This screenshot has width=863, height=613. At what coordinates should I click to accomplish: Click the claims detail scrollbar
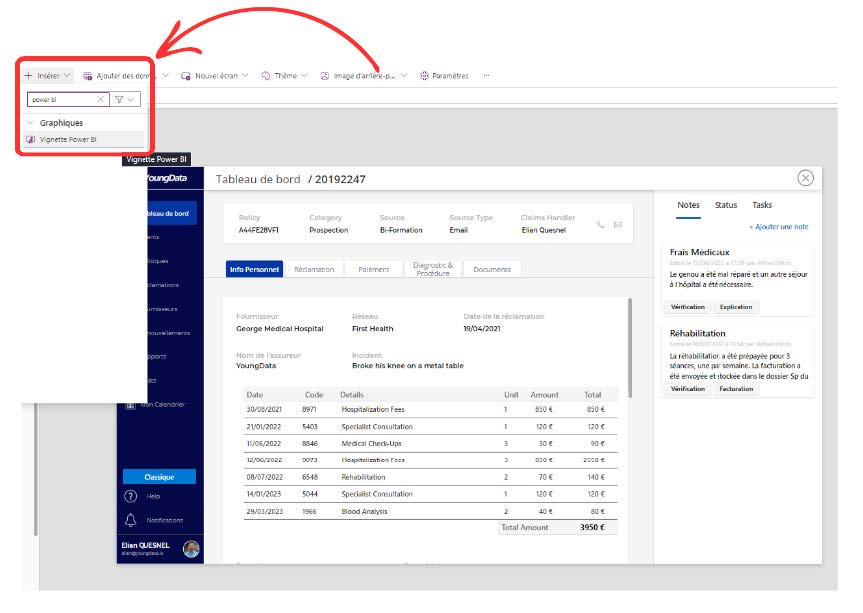click(x=630, y=348)
